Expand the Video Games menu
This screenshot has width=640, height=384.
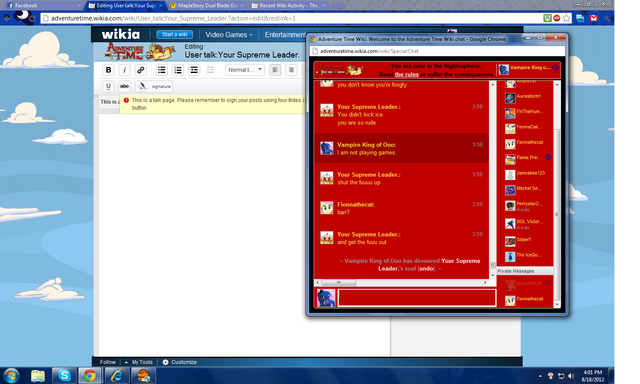[x=229, y=35]
